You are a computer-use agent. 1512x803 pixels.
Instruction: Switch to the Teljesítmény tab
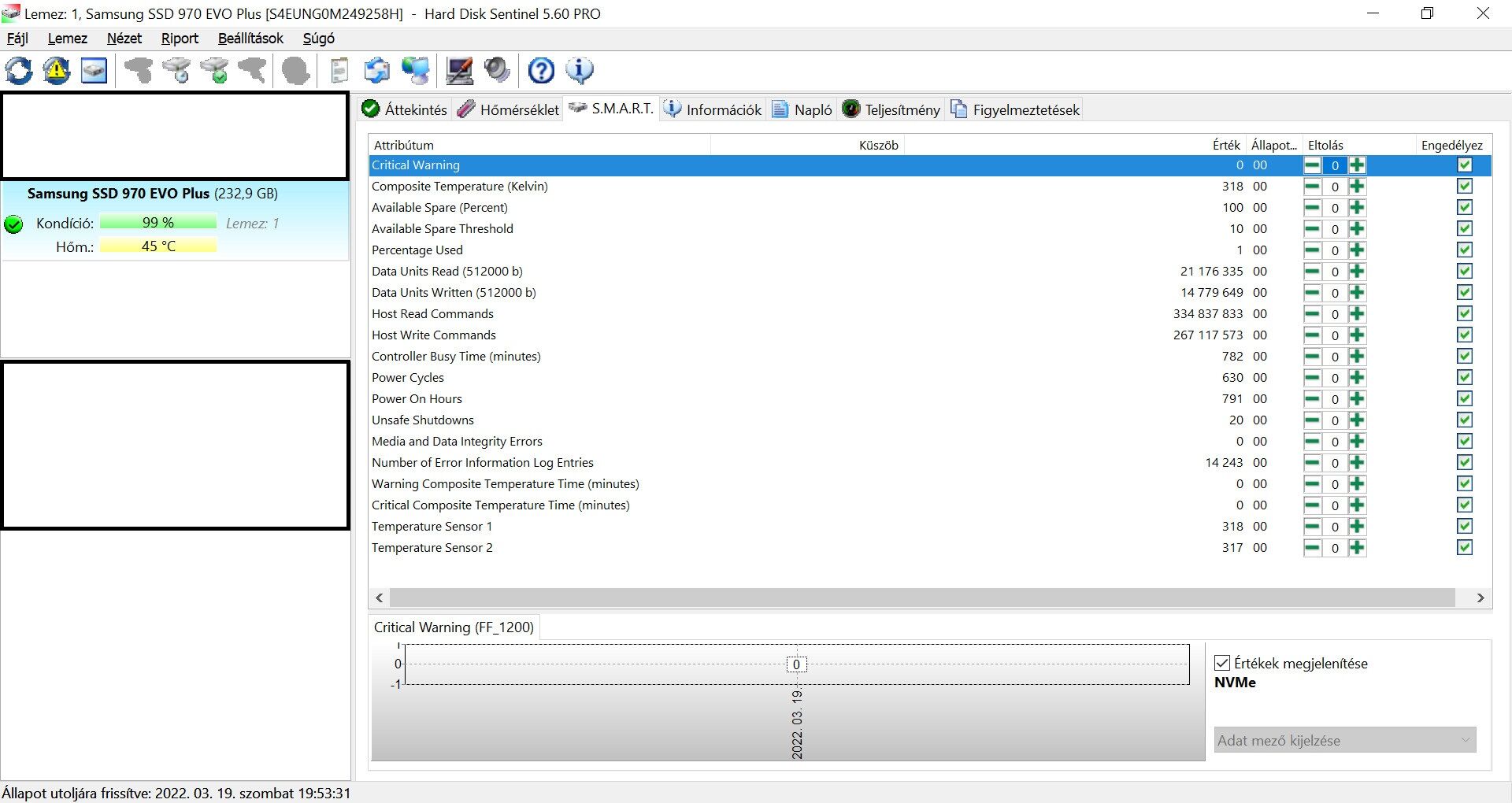(x=891, y=109)
